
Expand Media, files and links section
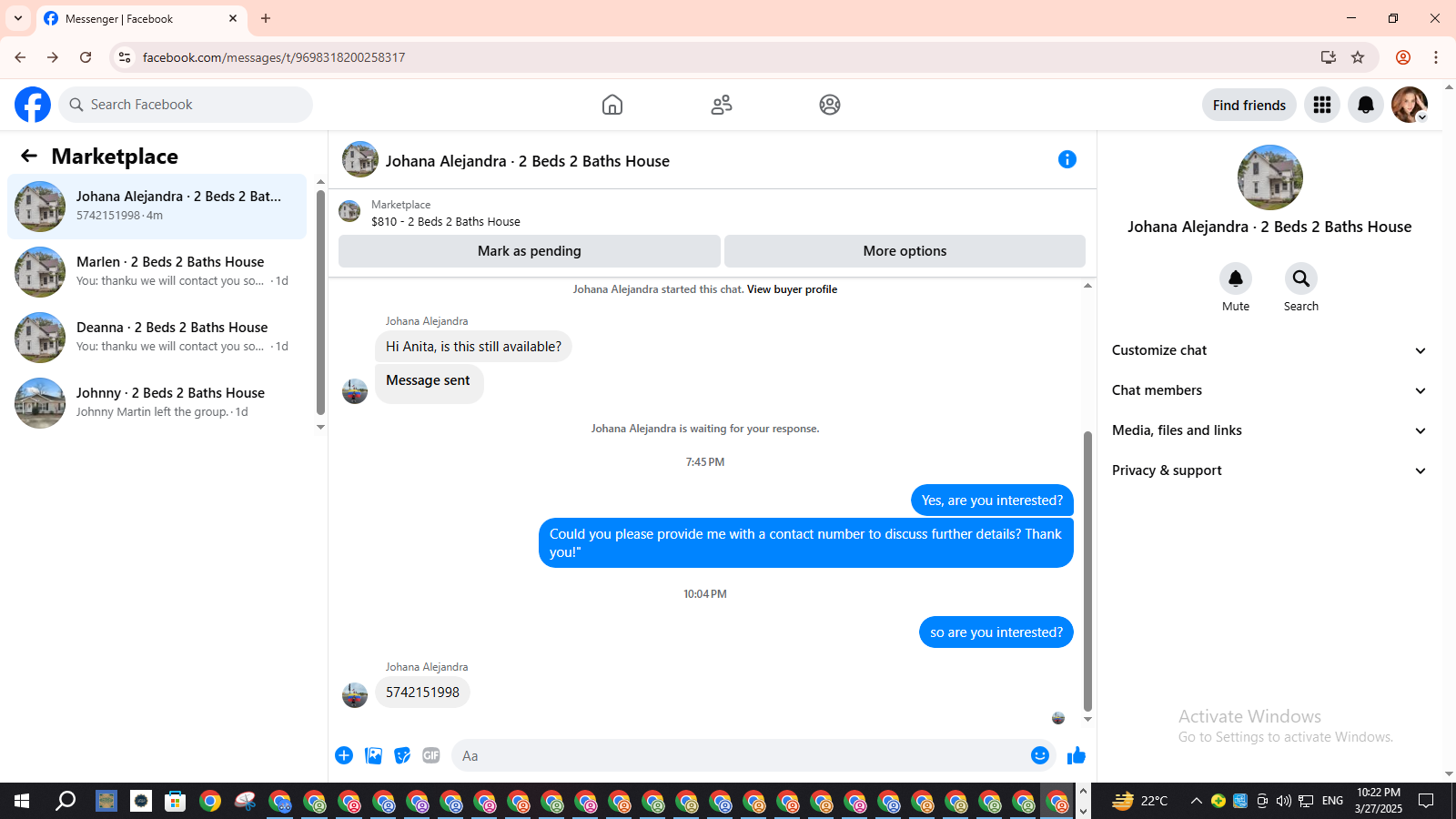pyautogui.click(x=1269, y=430)
